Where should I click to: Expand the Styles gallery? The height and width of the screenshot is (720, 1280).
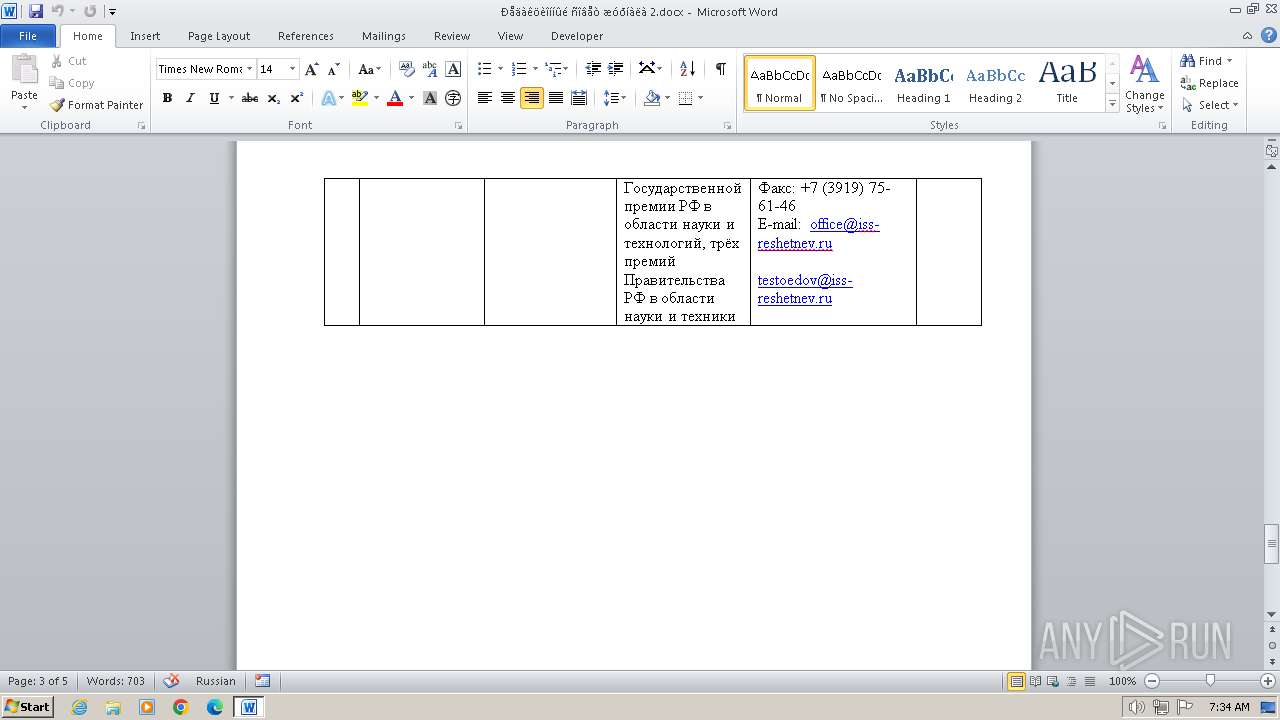tap(1112, 104)
